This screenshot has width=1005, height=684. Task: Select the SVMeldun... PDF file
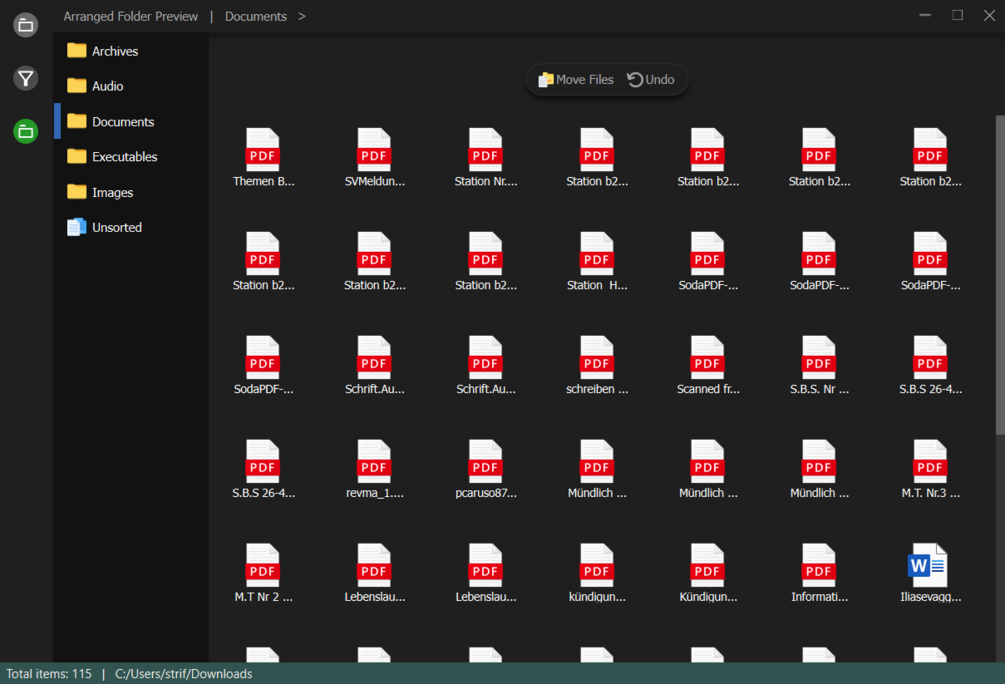374,158
